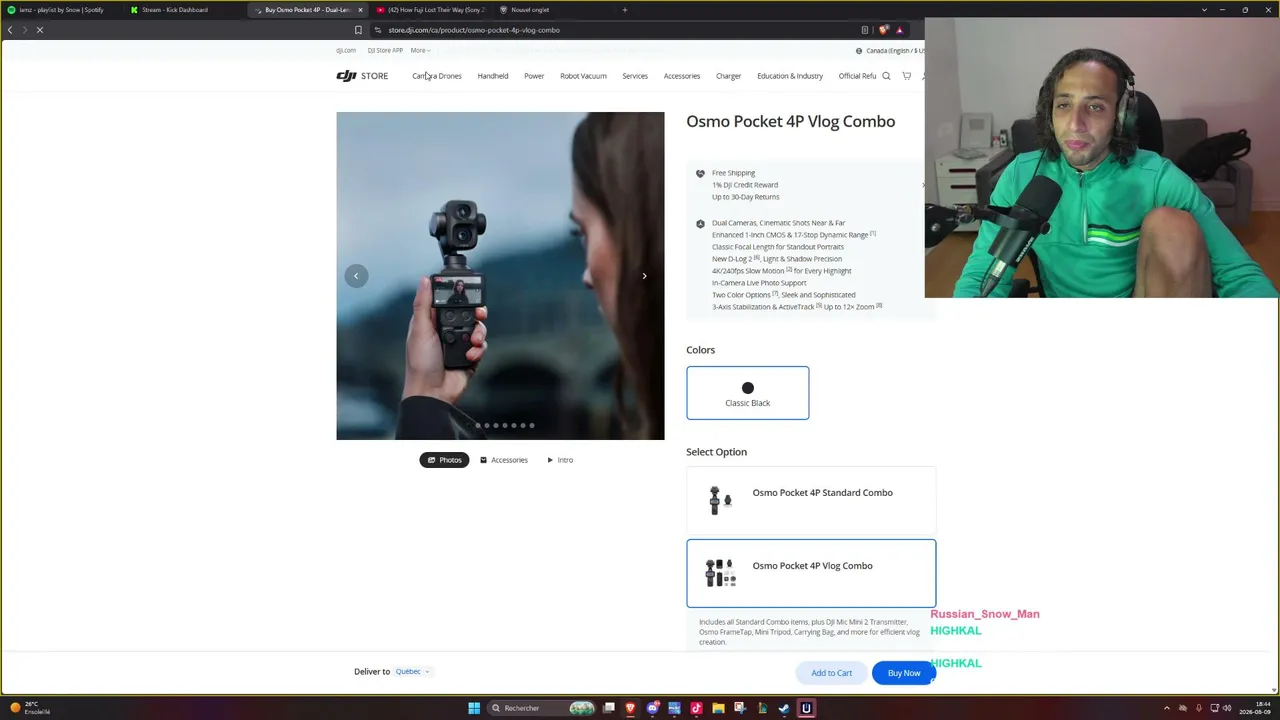The height and width of the screenshot is (720, 1280).
Task: Click the microphone tray icon
Action: pos(1199,709)
